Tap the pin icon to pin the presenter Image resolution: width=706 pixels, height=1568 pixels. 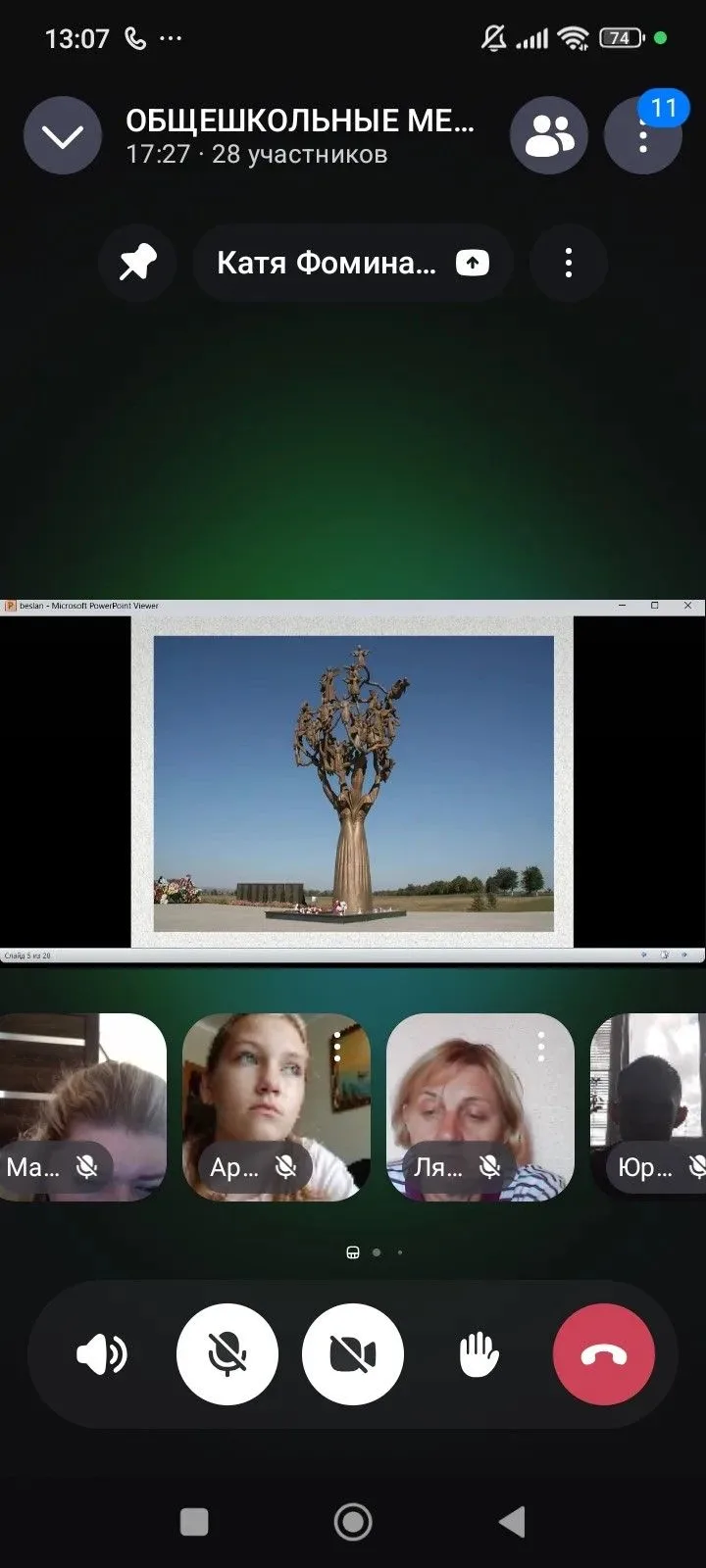(x=137, y=263)
